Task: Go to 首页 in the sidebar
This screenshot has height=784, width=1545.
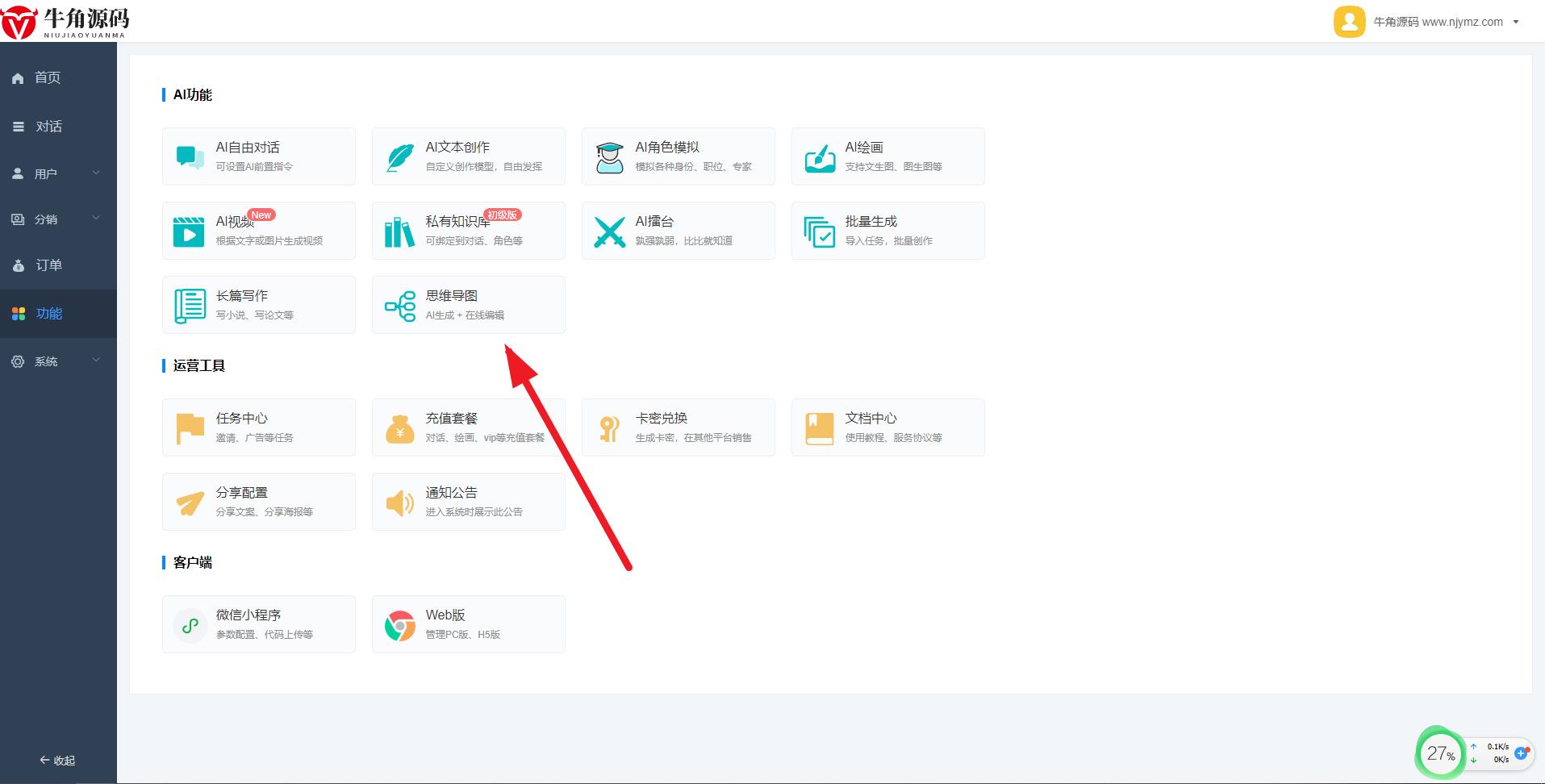Action: click(58, 77)
